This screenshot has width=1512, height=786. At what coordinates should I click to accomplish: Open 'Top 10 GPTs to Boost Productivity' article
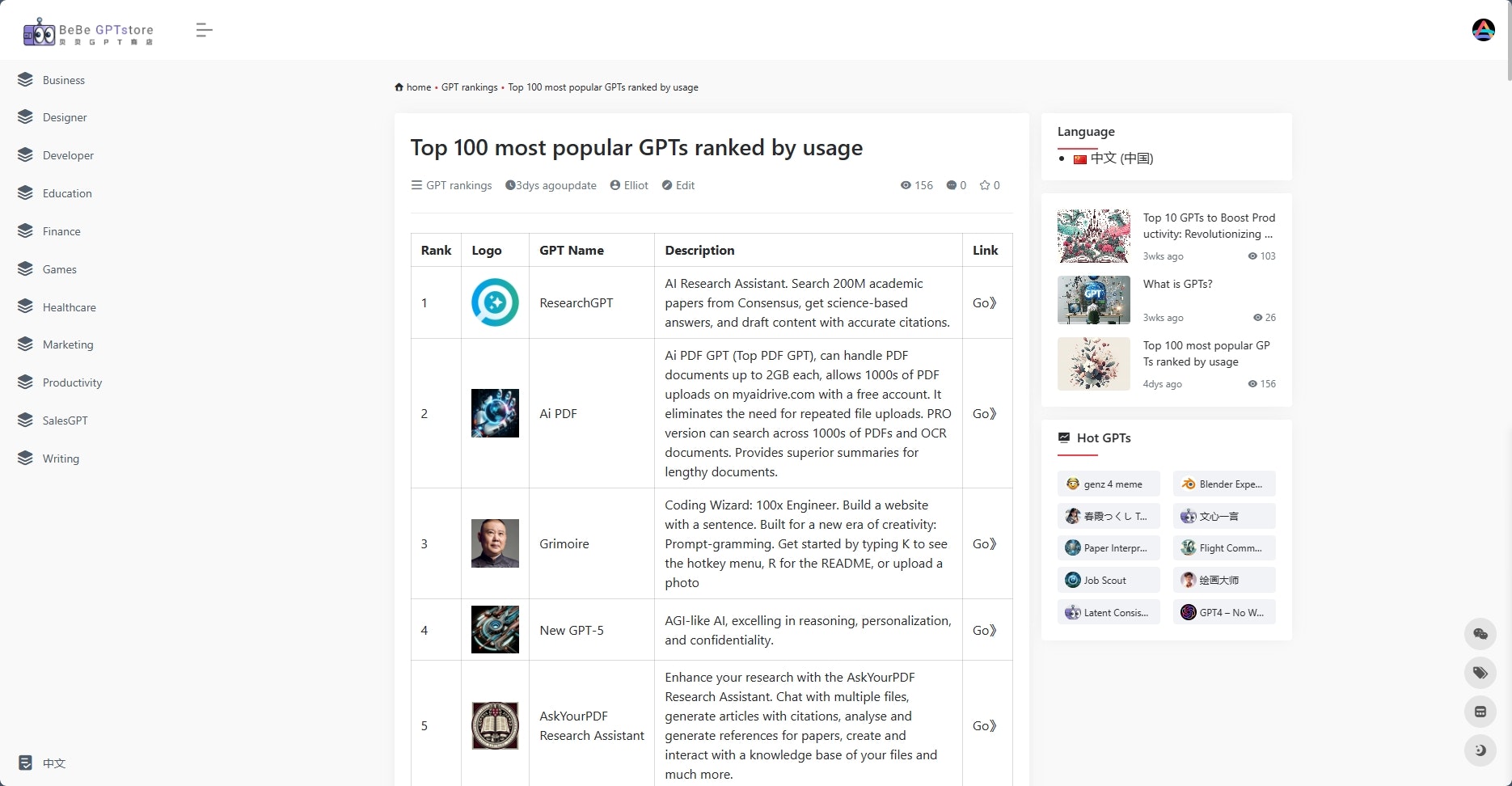1209,226
